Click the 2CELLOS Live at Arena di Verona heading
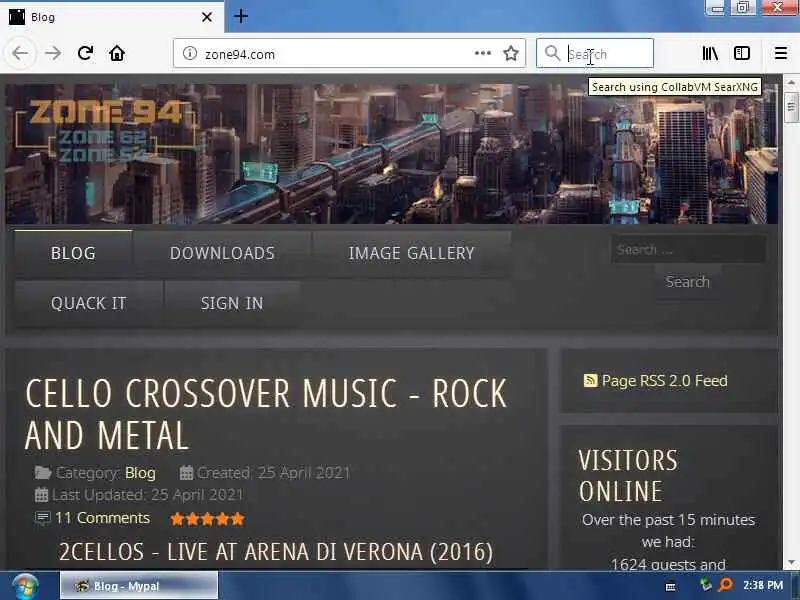The image size is (800, 600). pyautogui.click(x=276, y=552)
